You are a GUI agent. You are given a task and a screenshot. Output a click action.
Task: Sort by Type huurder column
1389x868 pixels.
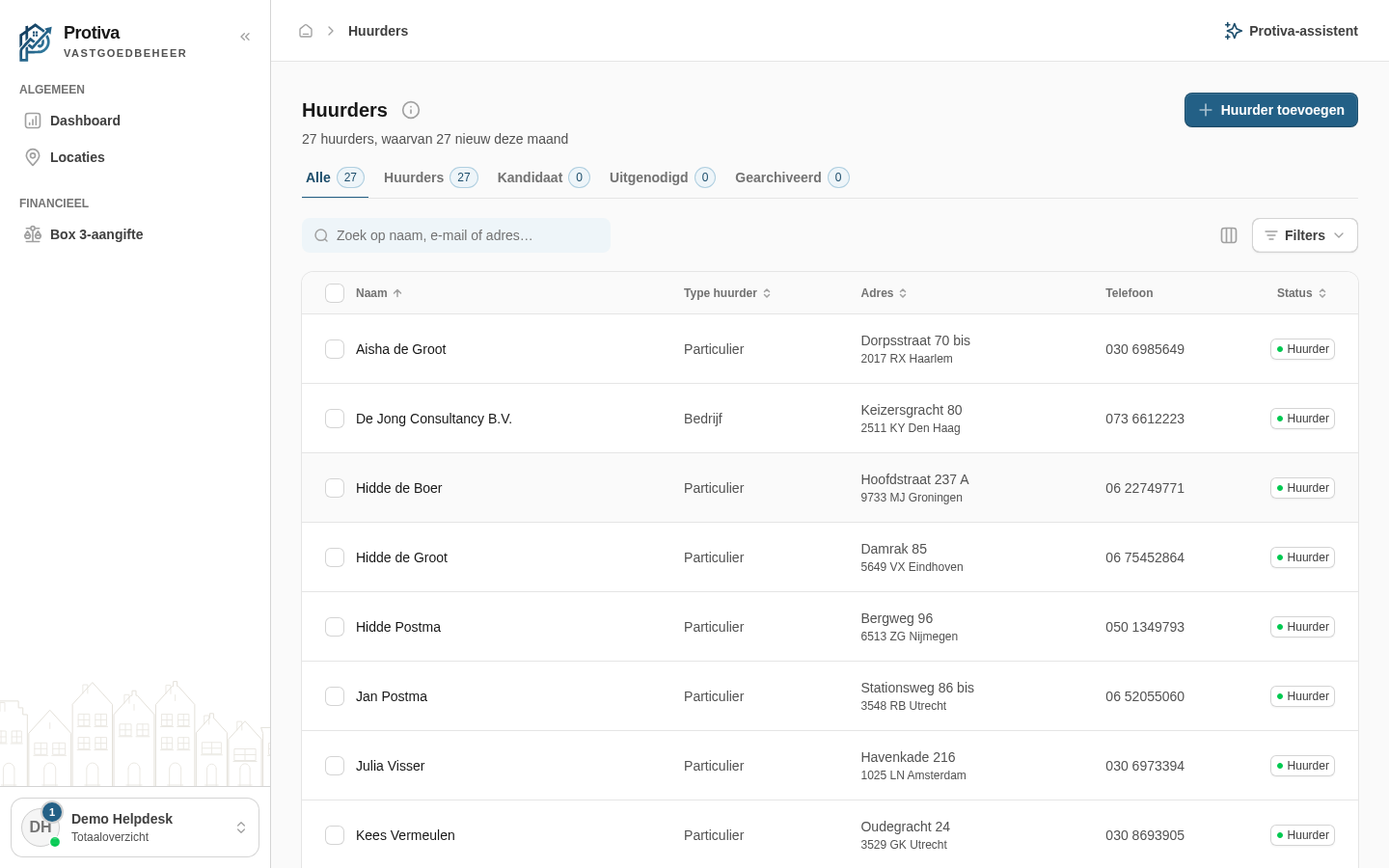pos(727,293)
